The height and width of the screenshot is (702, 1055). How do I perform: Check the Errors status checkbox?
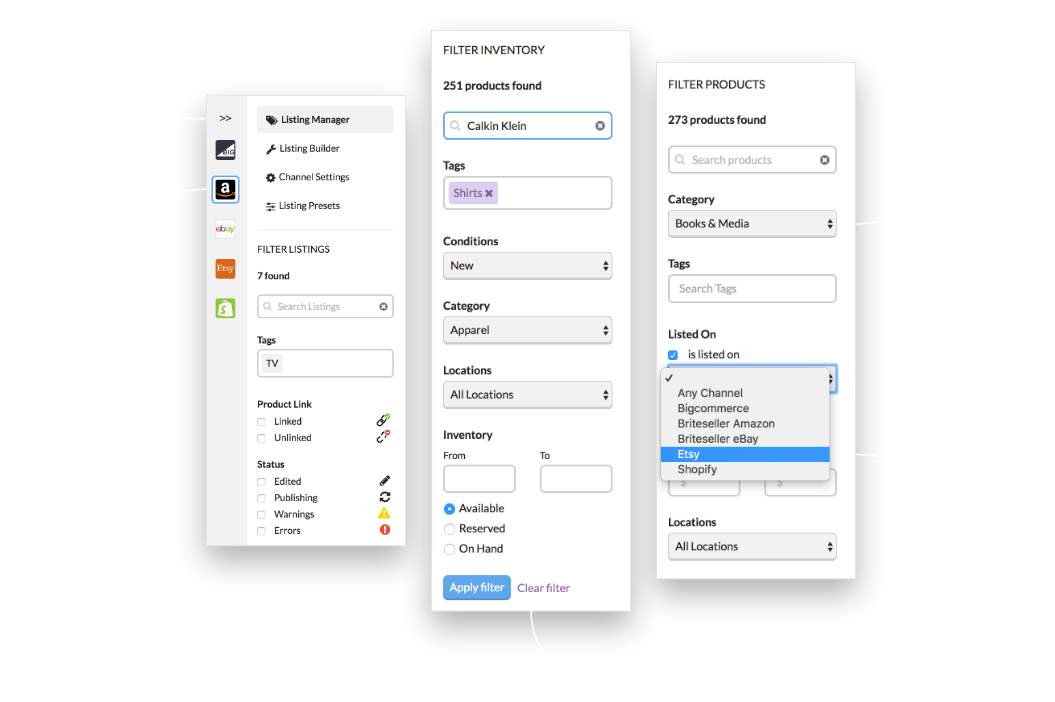(262, 531)
